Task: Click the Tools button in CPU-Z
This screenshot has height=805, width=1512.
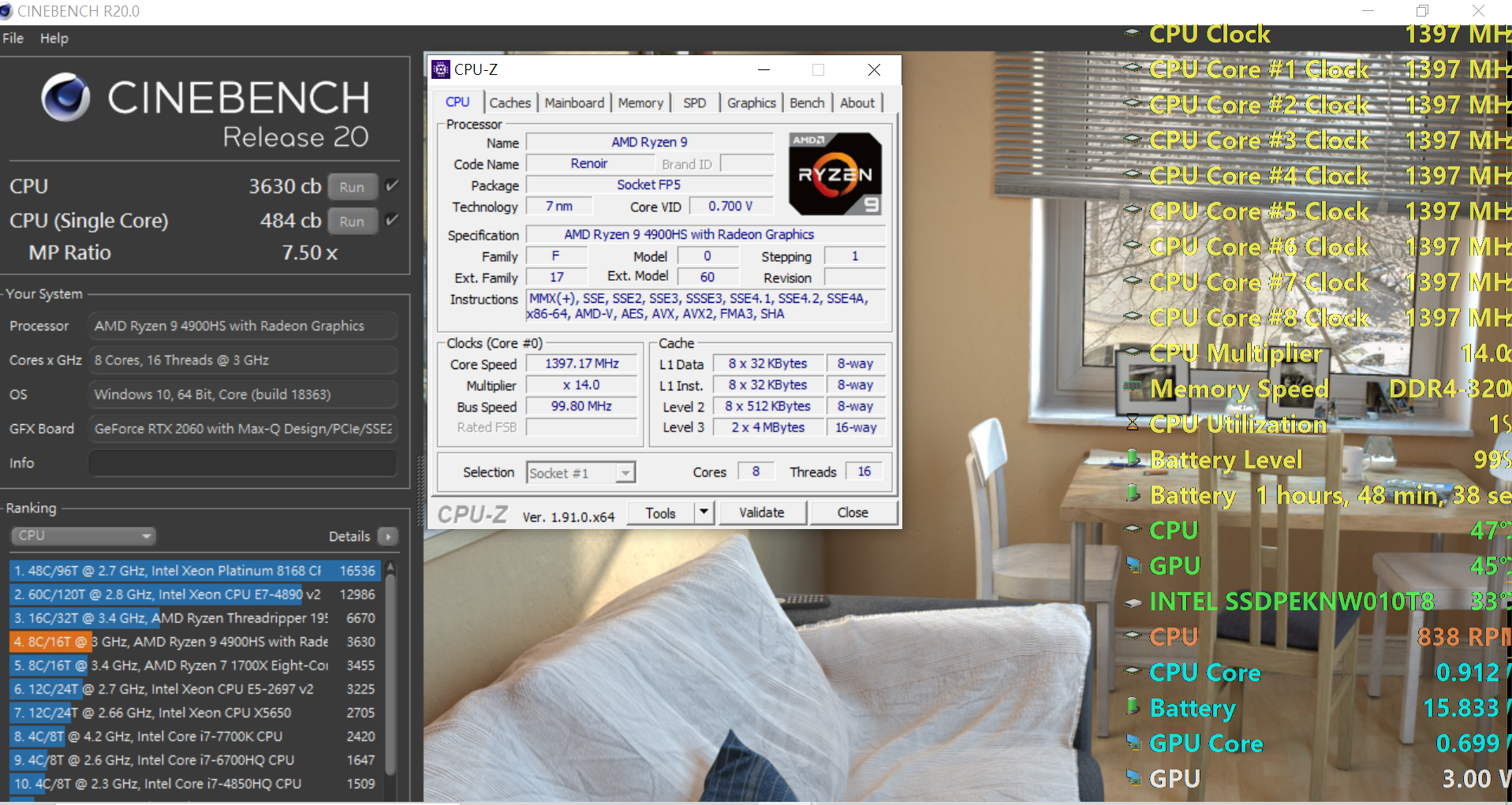Action: (661, 512)
